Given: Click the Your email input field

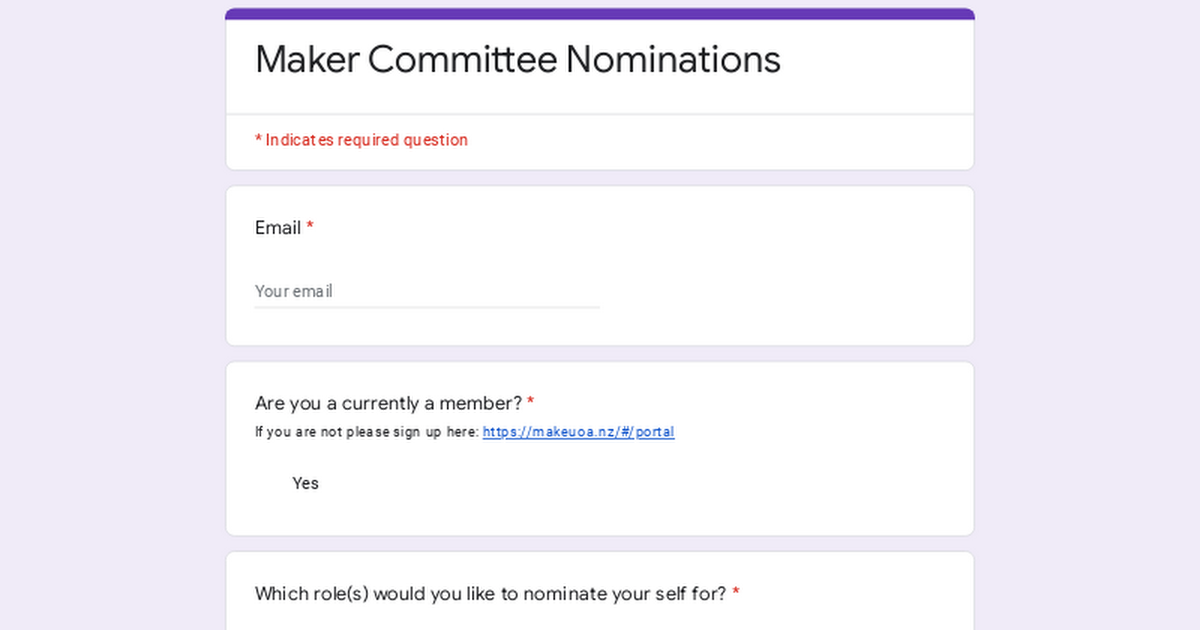Looking at the screenshot, I should point(427,291).
